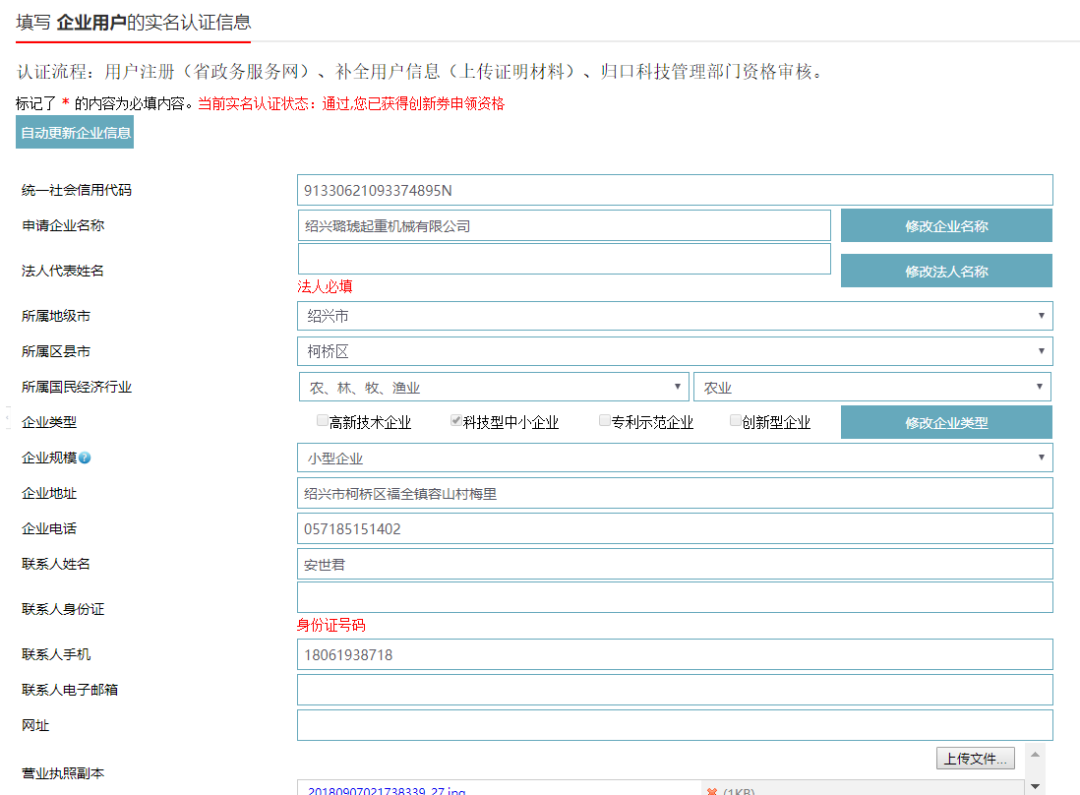Click the 企业类型 label
Screen dimensions: 1080x795
pyautogui.click(x=49, y=422)
